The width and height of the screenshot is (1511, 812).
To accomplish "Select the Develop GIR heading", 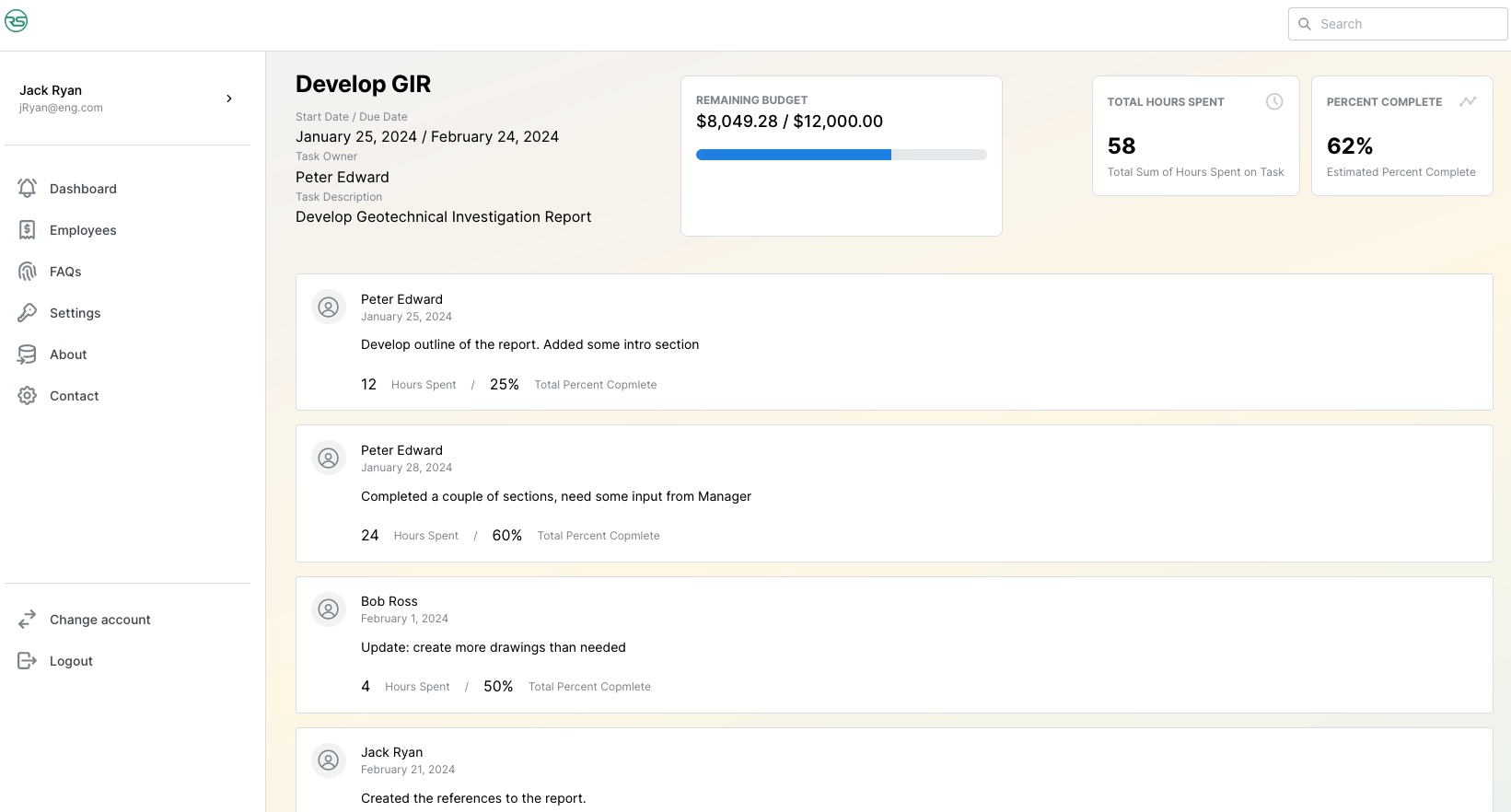I will coord(363,84).
